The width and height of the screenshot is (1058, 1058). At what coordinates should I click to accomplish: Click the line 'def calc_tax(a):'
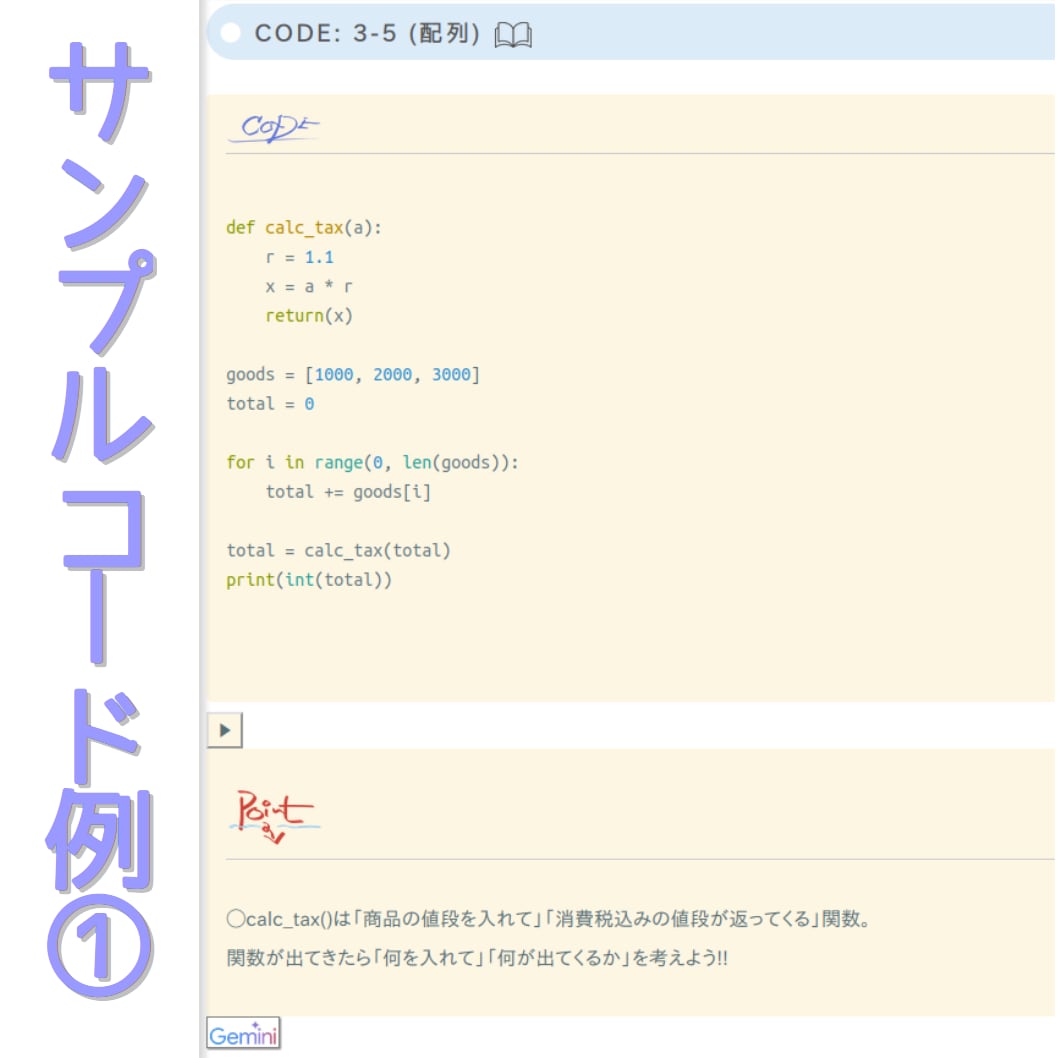pos(304,228)
